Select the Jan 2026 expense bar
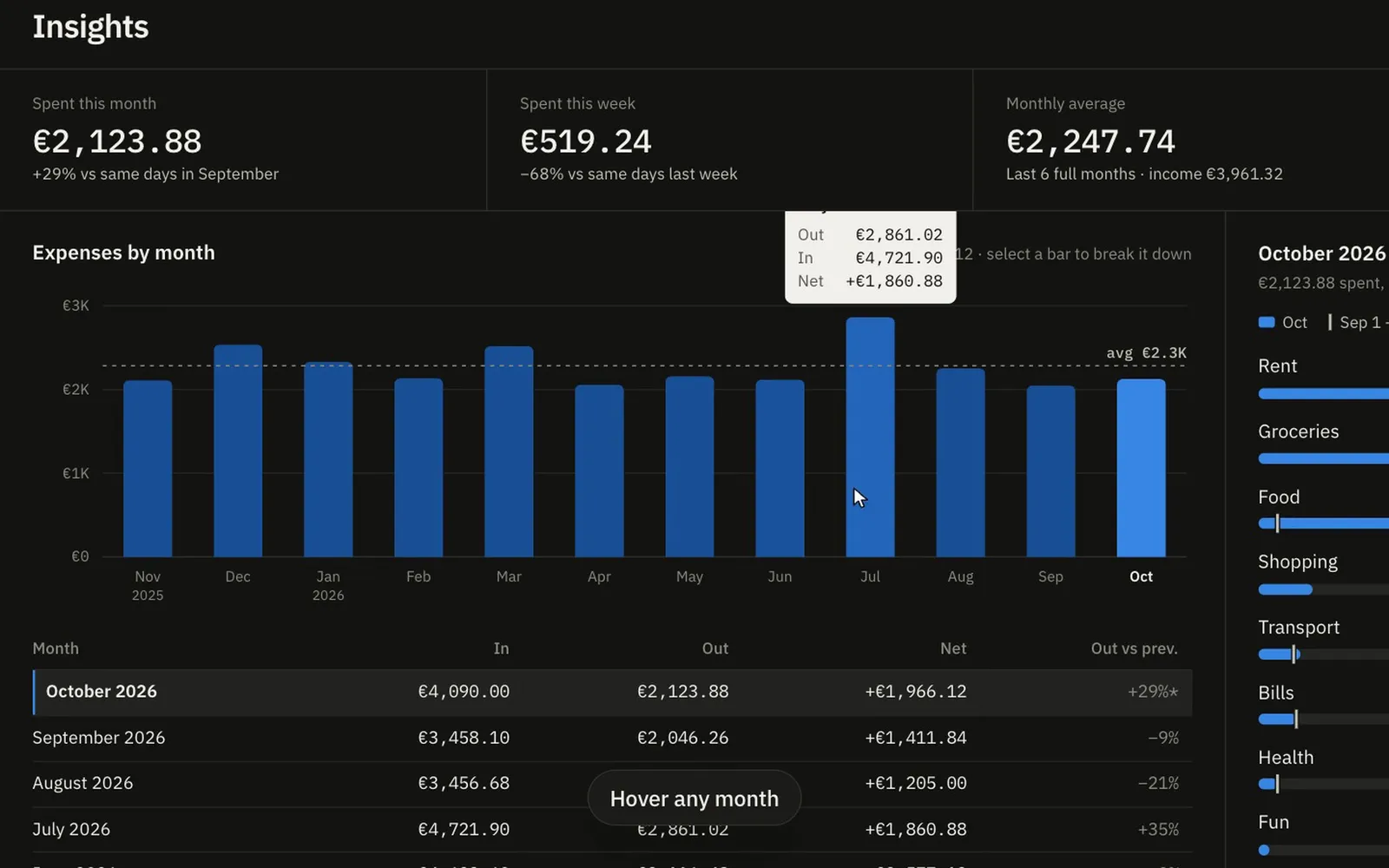Image resolution: width=1389 pixels, height=868 pixels. 328,459
